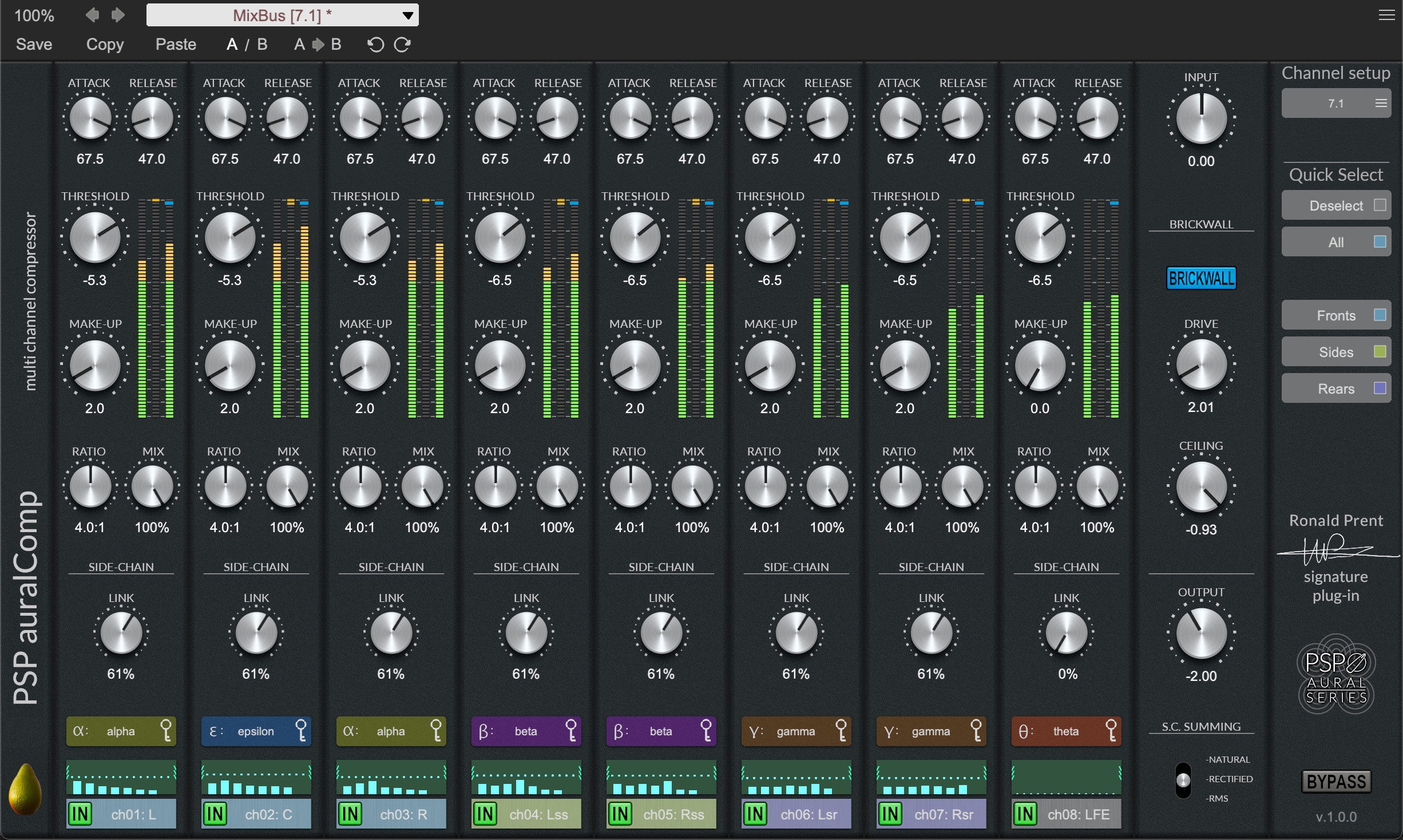Viewport: 1403px width, 840px height.
Task: Enable the Rears quick select checkbox
Action: (x=1379, y=388)
